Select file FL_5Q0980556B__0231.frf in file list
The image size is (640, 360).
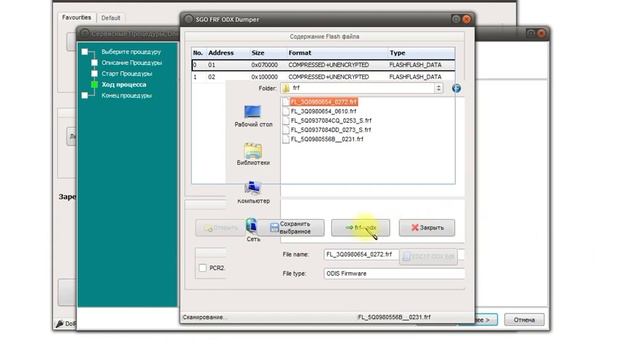327,139
